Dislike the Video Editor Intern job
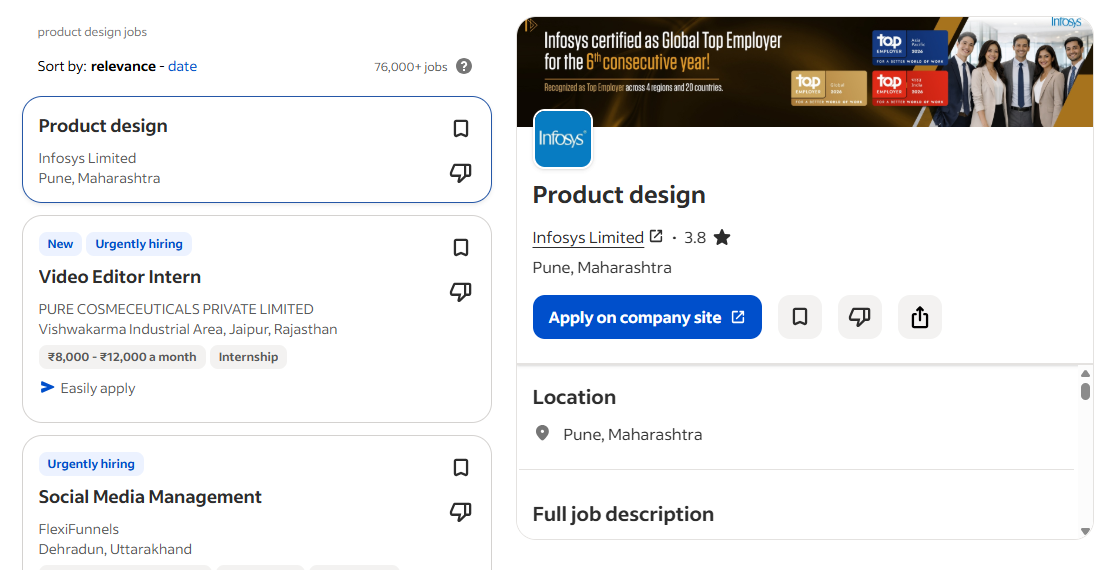The width and height of the screenshot is (1113, 570). coord(461,292)
